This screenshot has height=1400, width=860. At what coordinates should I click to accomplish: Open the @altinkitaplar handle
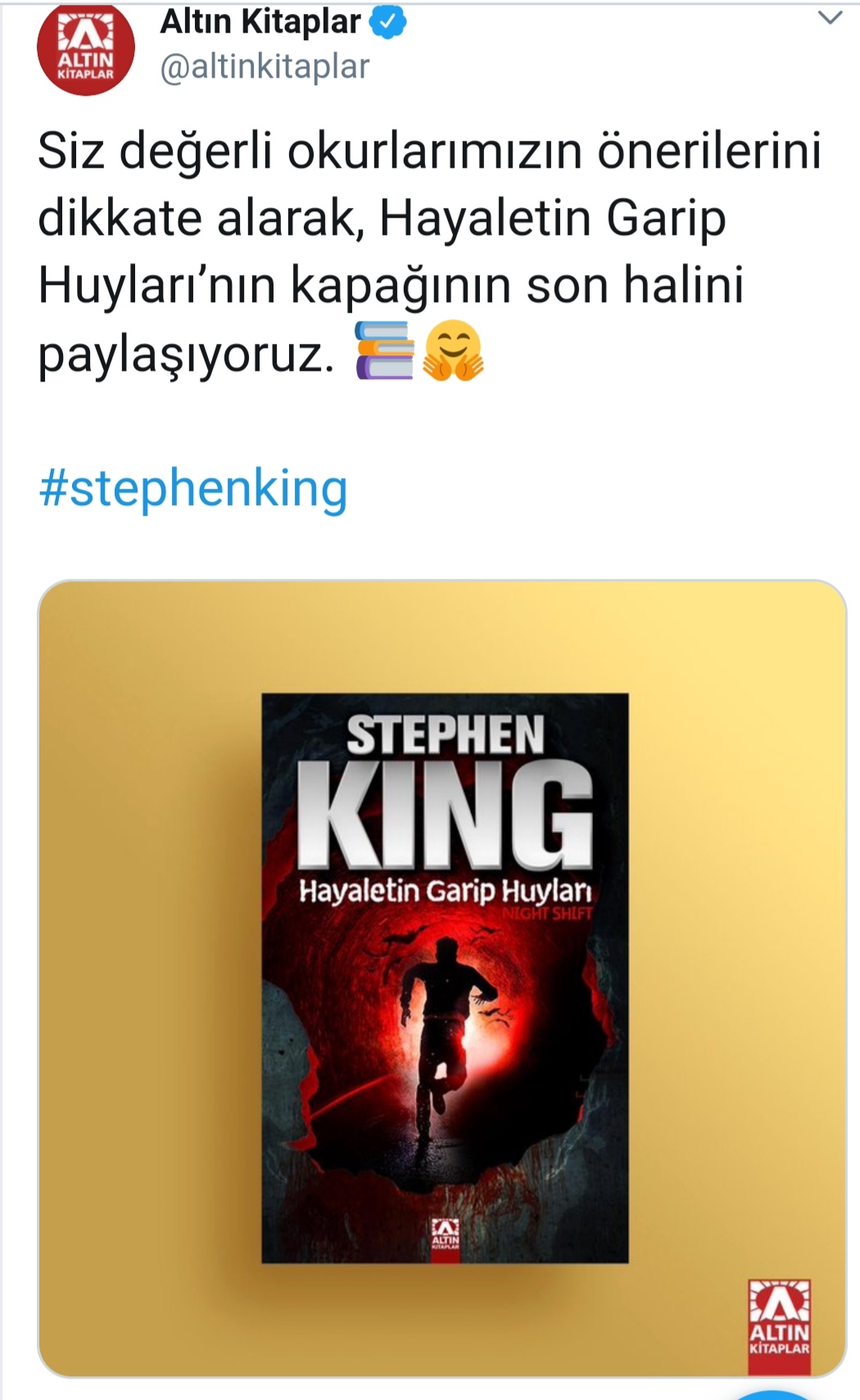coord(265,67)
